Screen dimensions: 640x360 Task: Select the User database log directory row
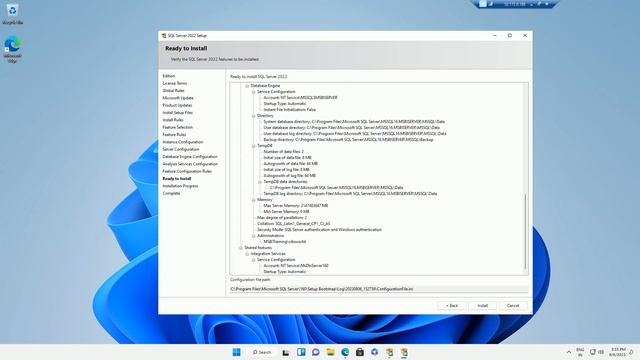tap(355, 133)
